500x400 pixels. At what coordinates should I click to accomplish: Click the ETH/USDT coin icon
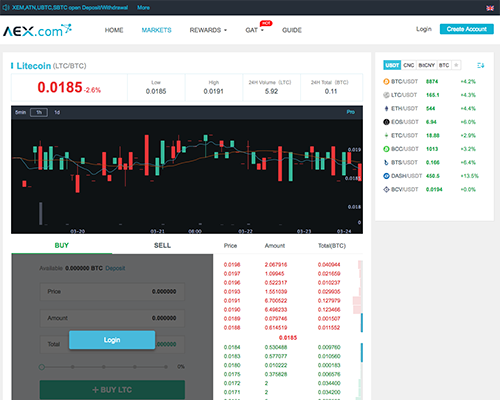(386, 109)
